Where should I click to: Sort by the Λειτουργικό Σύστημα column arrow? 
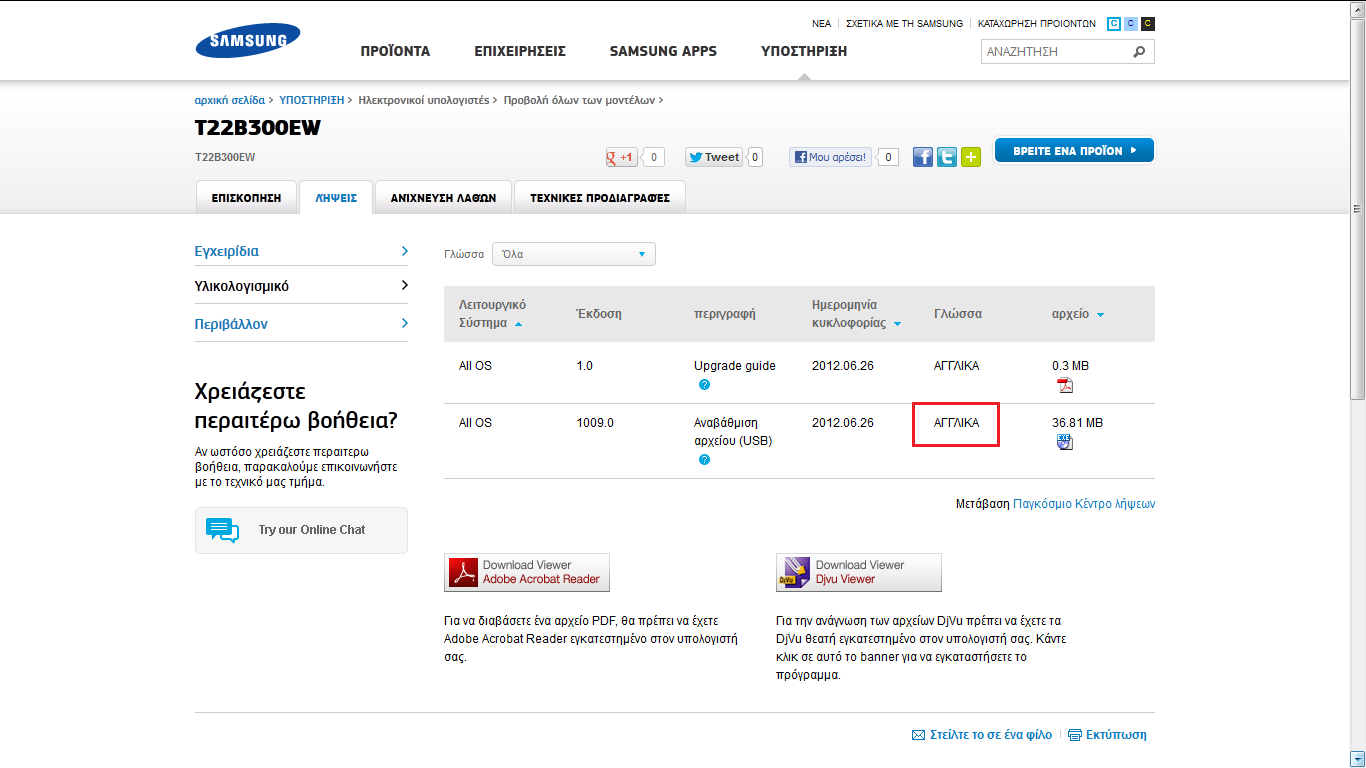(x=518, y=324)
